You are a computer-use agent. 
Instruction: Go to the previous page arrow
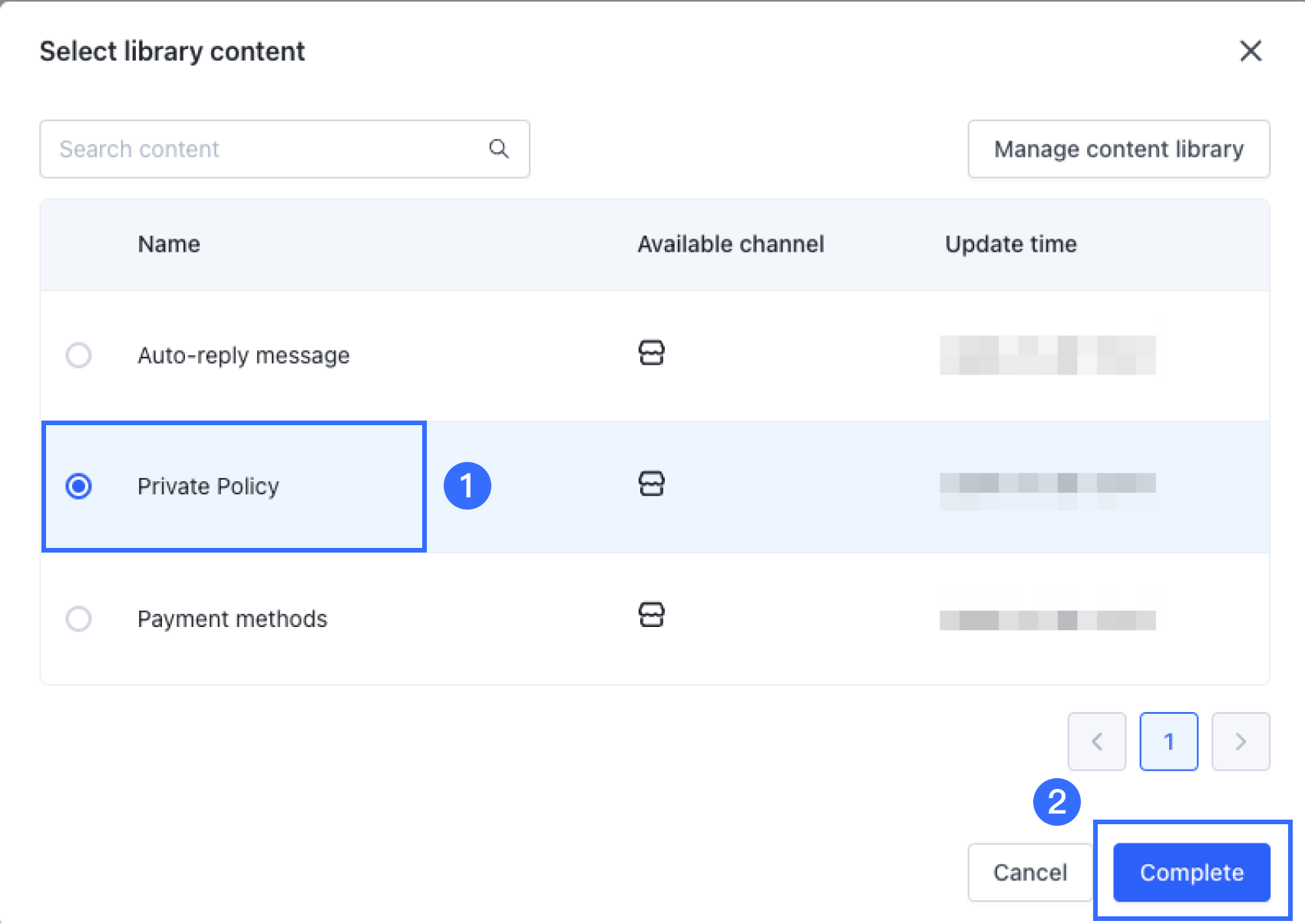[x=1096, y=741]
